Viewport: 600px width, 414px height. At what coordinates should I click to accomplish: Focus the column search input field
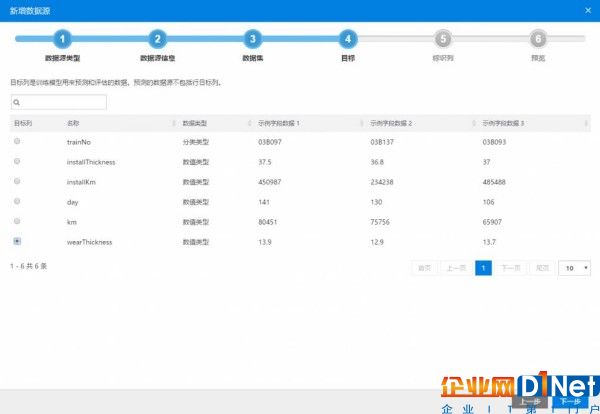[x=59, y=102]
